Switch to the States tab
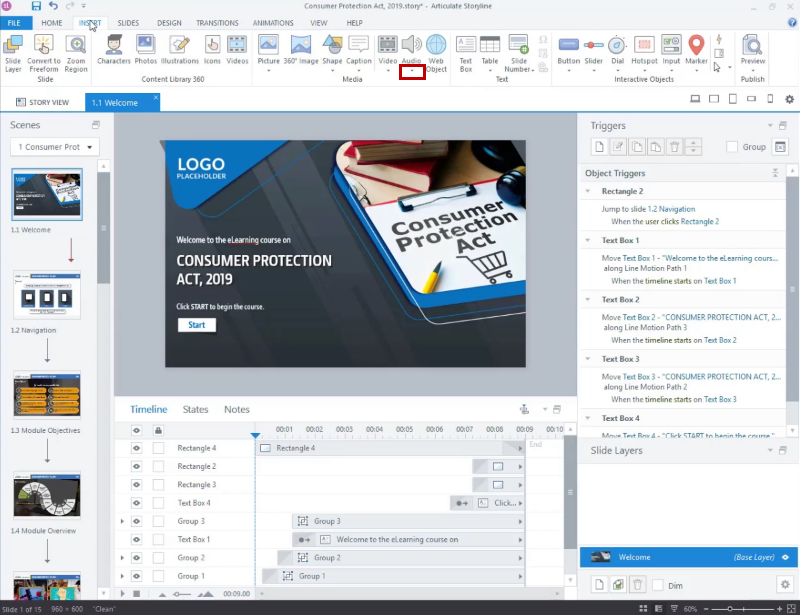 coord(195,409)
